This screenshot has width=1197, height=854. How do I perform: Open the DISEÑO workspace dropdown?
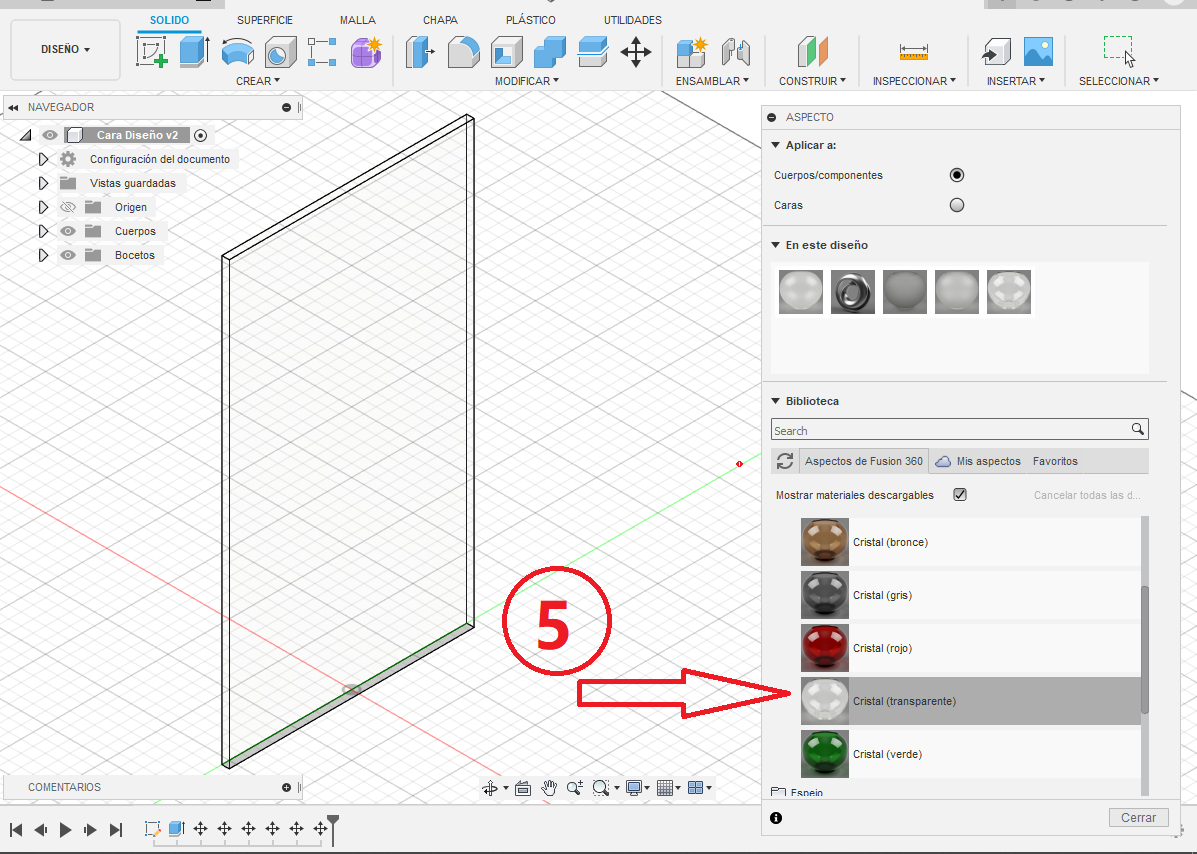(66, 50)
